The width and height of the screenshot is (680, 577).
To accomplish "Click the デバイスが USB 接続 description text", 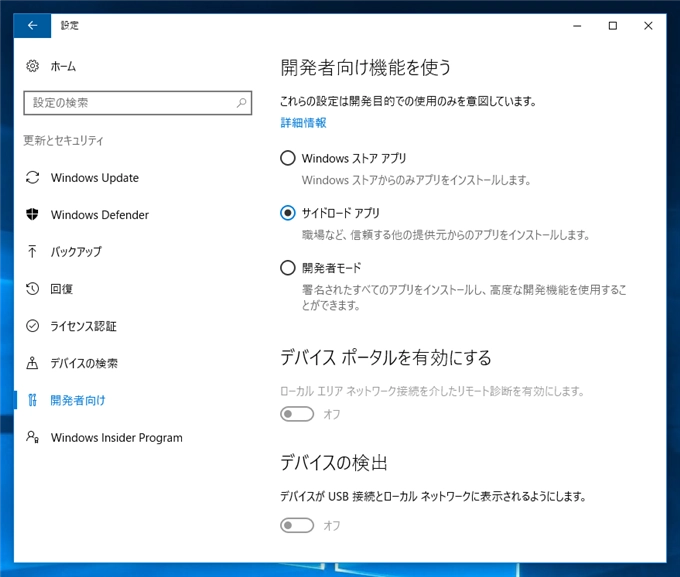I will (433, 496).
